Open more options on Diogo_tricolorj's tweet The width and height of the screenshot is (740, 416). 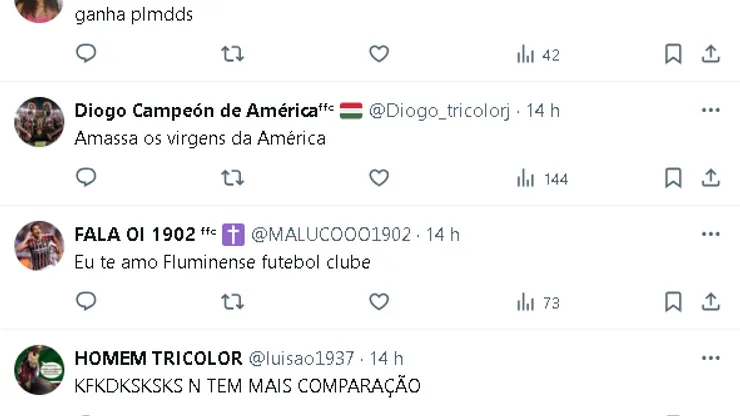click(x=710, y=110)
